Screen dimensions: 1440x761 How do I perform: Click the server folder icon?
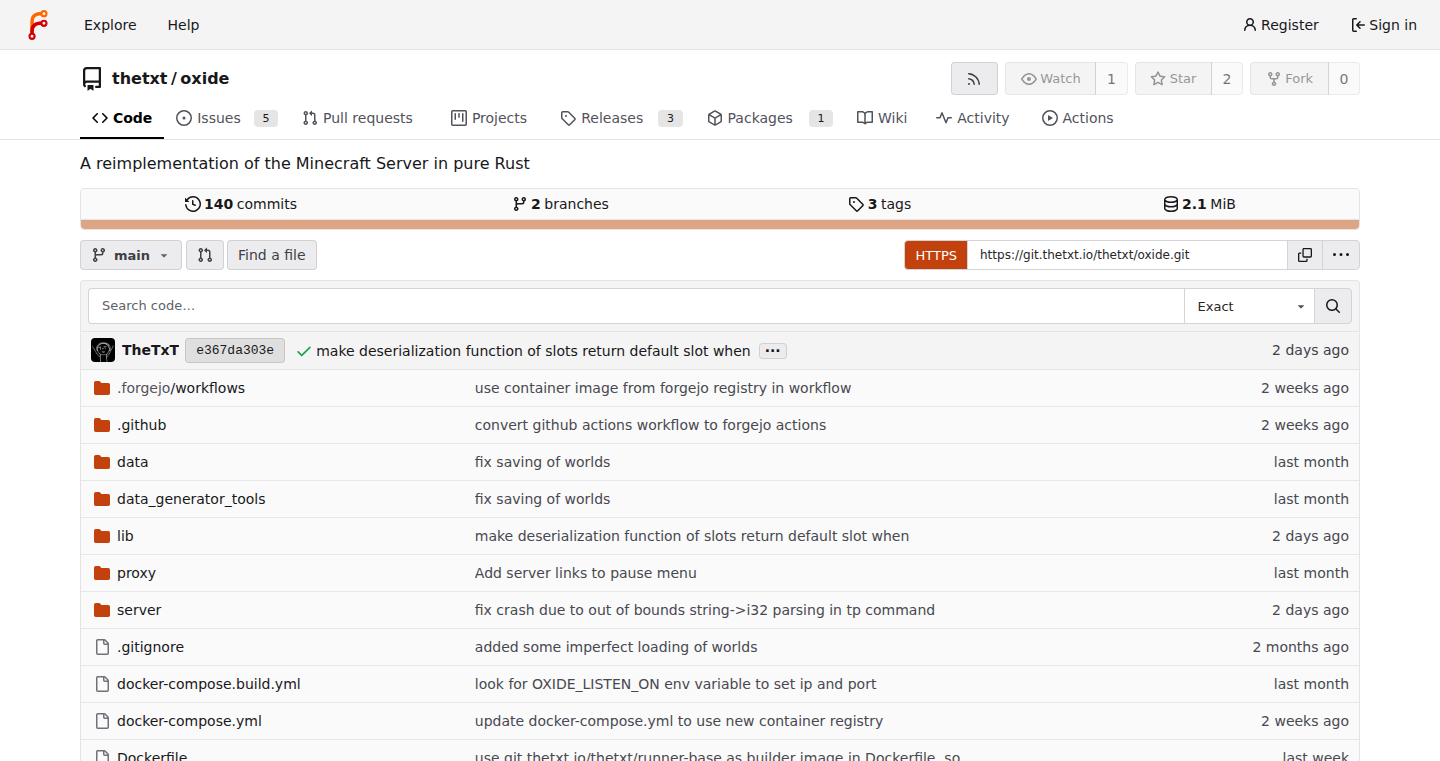point(102,610)
